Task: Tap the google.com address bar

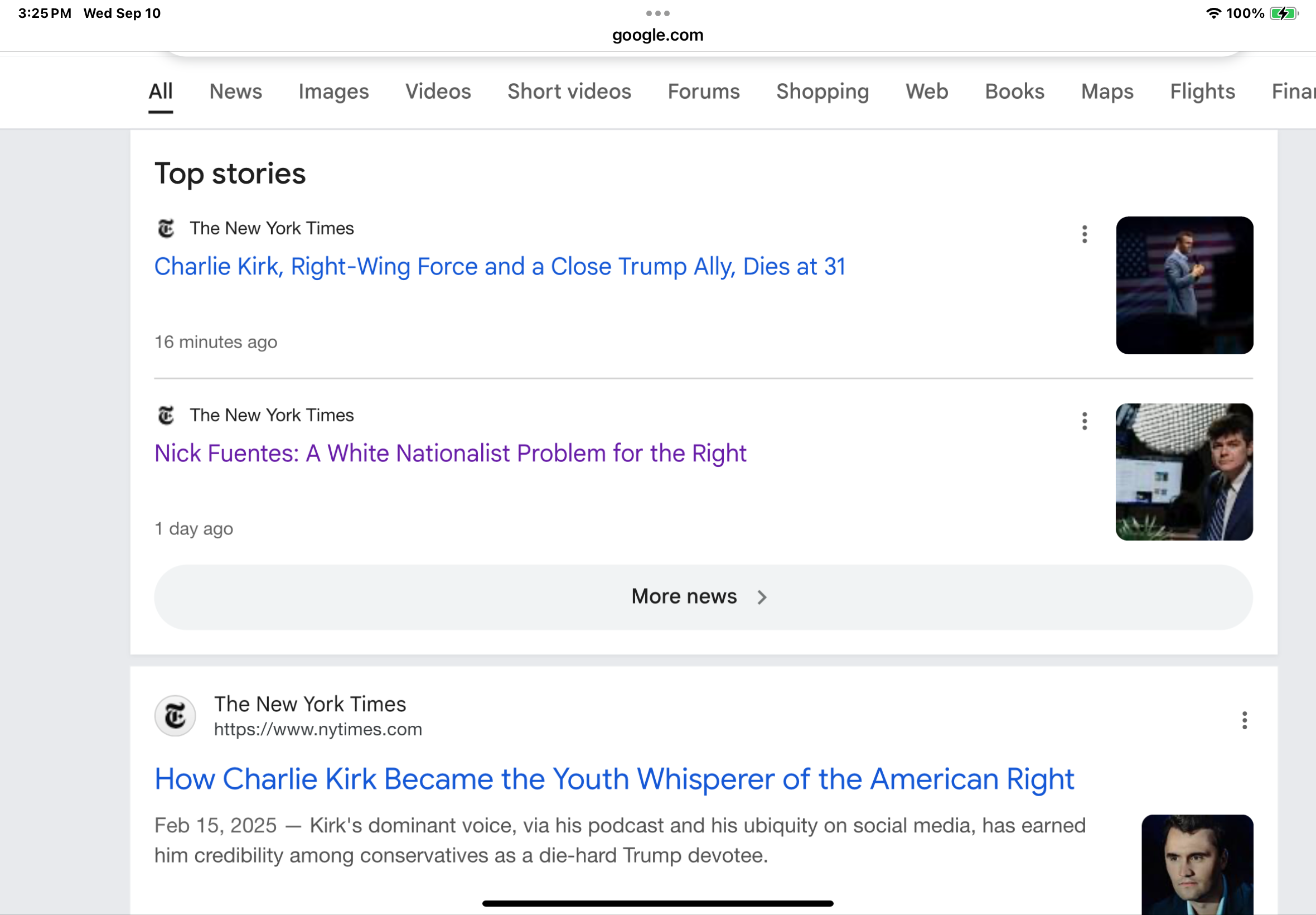Action: 657,35
